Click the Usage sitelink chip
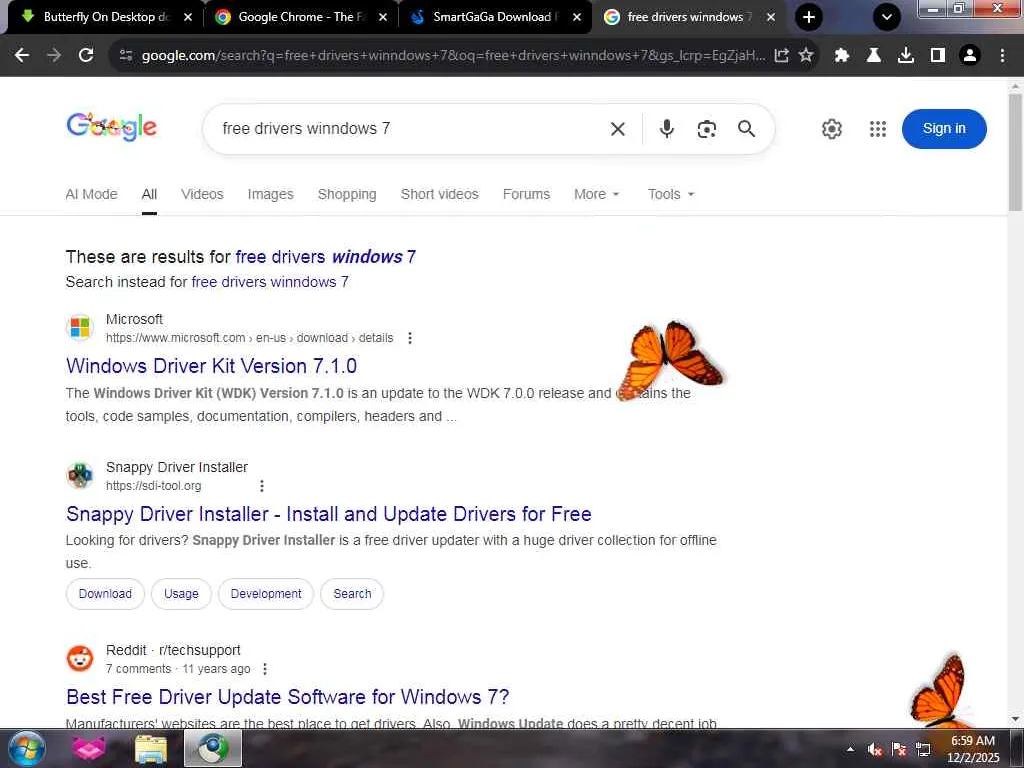 [181, 594]
